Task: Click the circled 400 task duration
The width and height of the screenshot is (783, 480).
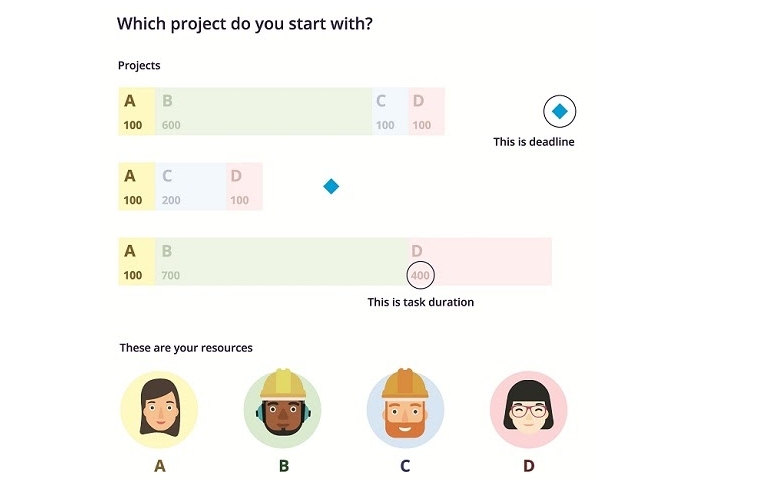Action: click(x=421, y=275)
